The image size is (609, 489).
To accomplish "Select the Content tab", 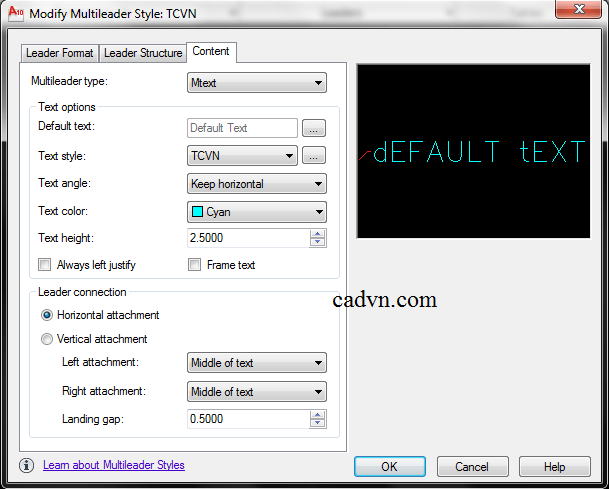I will pos(211,51).
